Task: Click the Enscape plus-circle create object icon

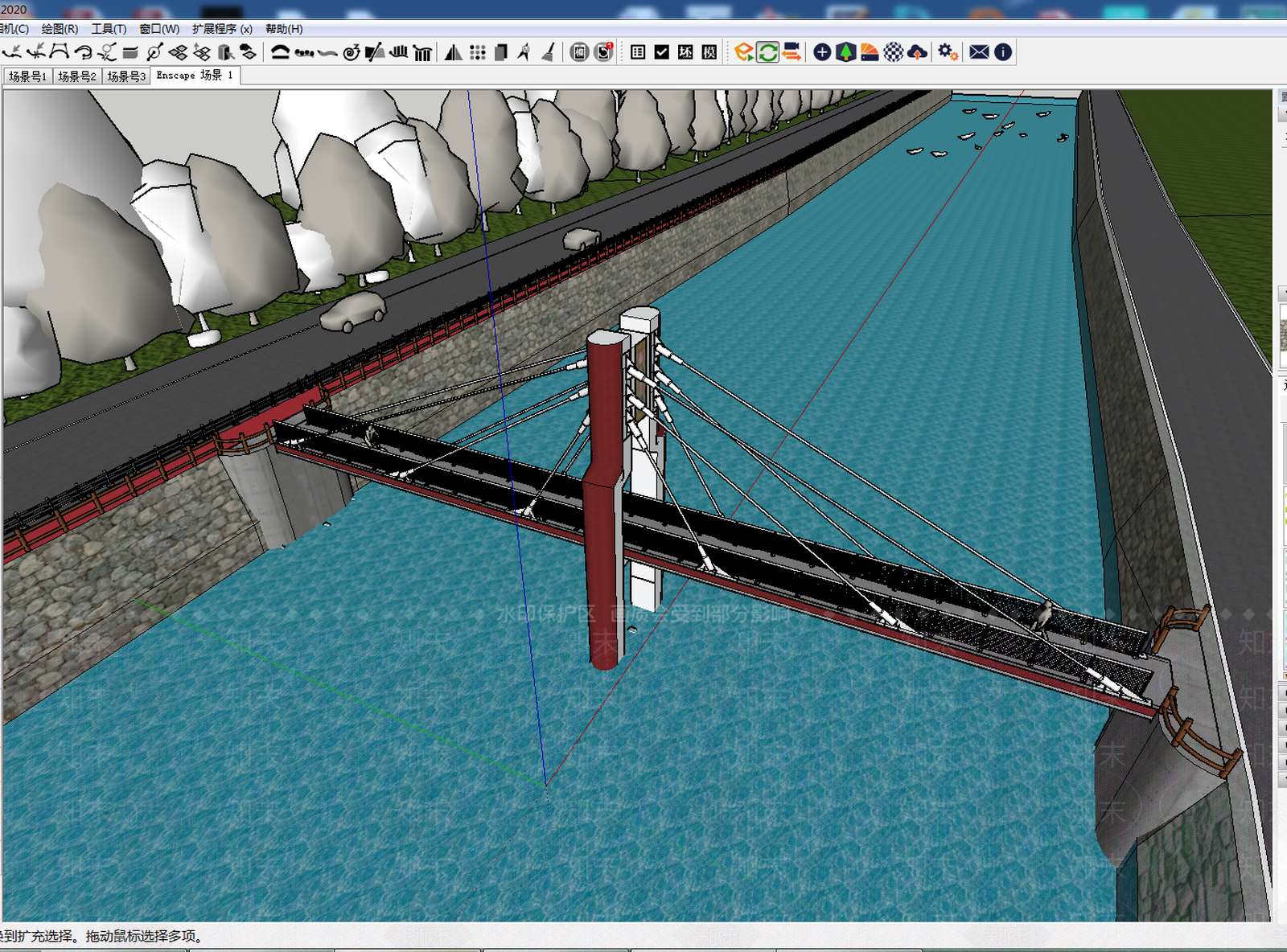Action: click(x=822, y=52)
